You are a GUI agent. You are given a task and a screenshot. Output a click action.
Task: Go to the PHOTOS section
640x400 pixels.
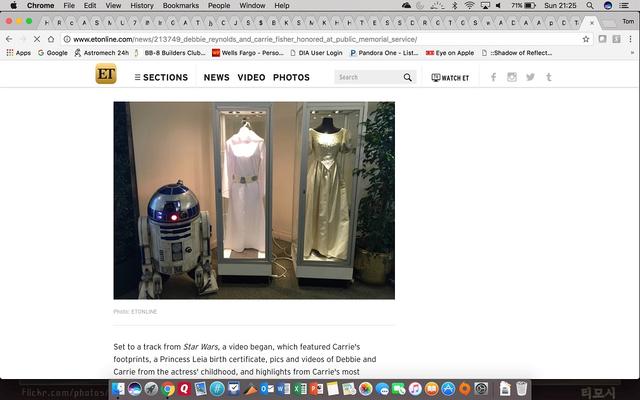click(x=291, y=77)
